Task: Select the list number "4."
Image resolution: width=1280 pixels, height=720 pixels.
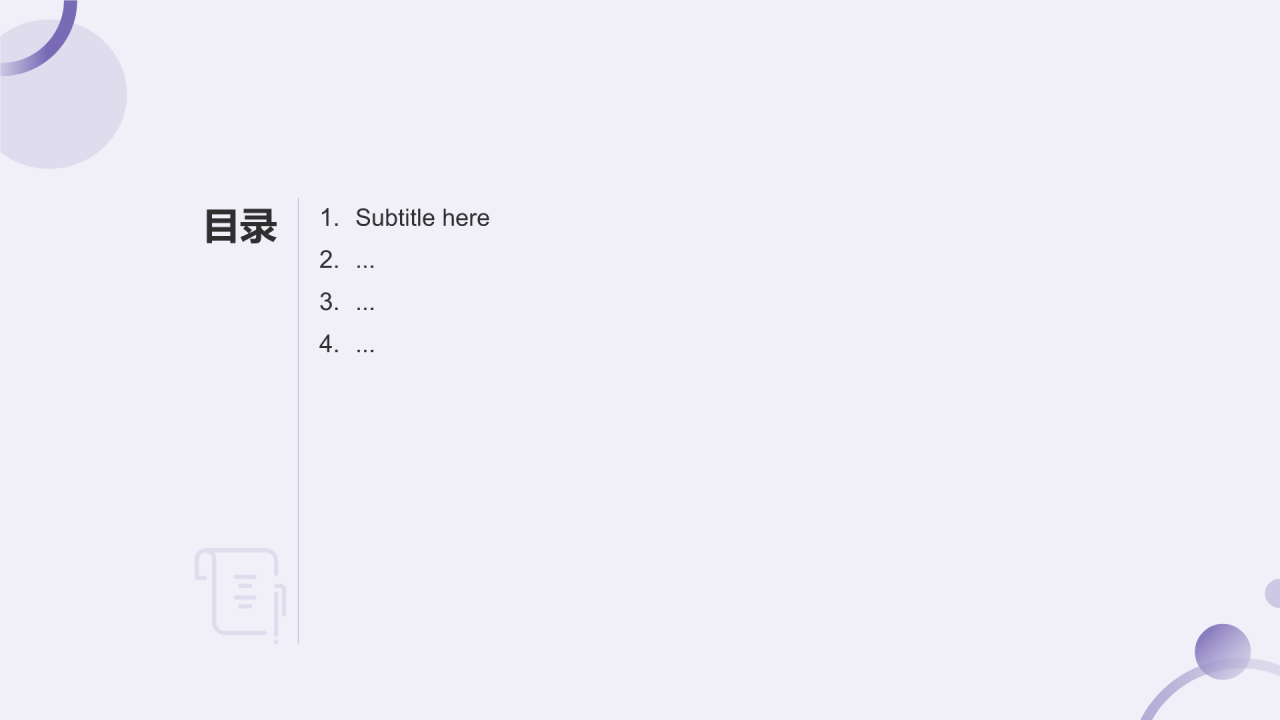Action: [329, 344]
